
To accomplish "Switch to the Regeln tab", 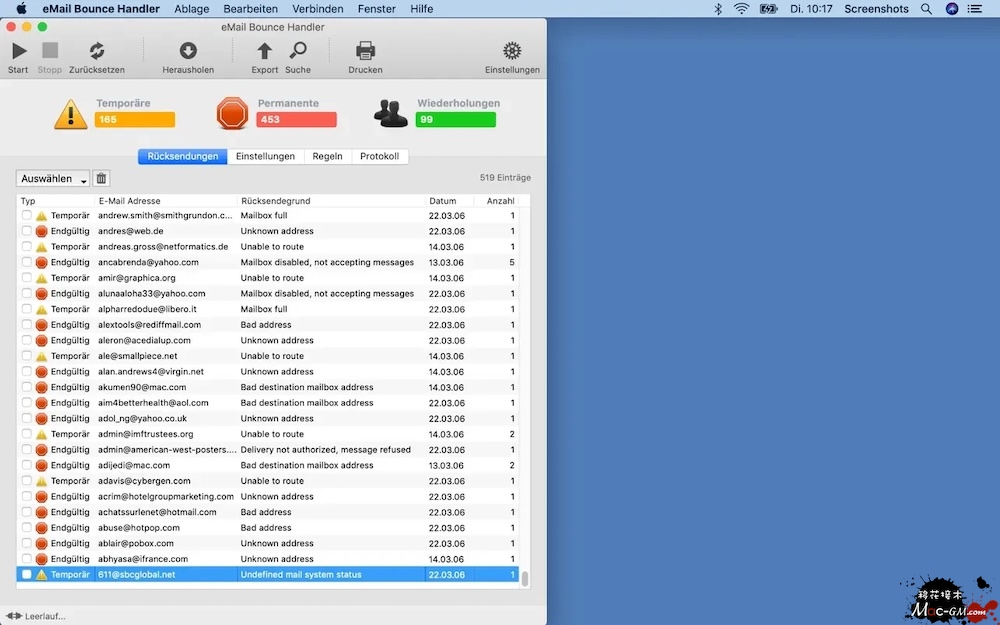I will [327, 156].
